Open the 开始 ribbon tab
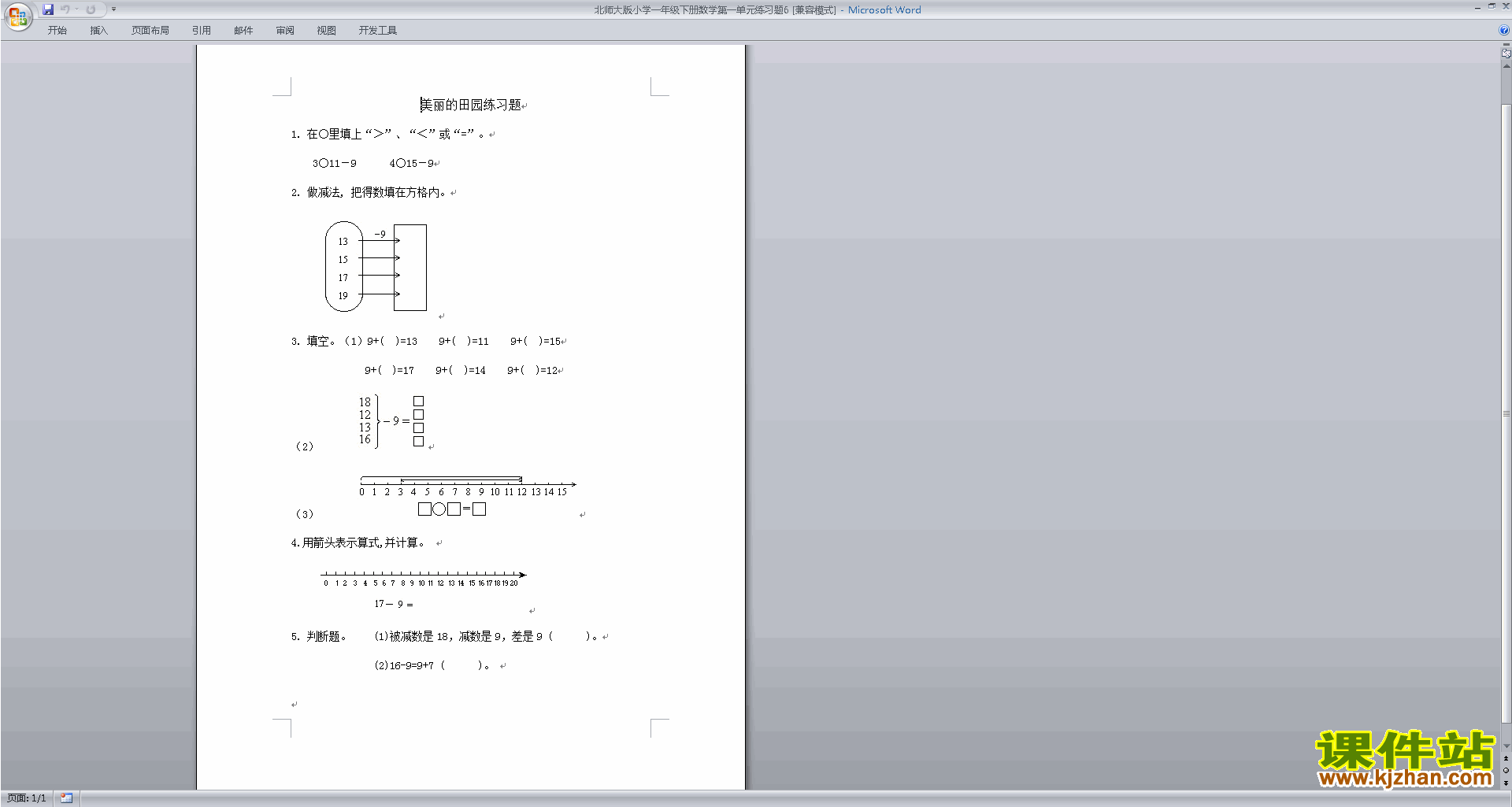 (57, 31)
